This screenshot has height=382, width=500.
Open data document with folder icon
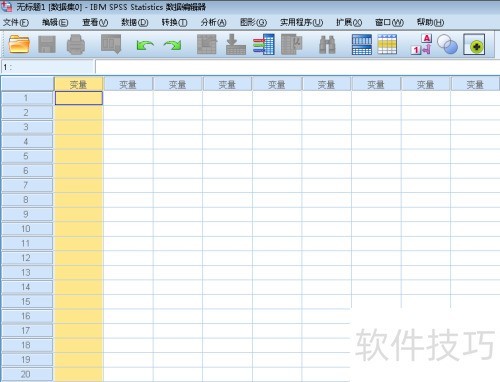[19, 44]
